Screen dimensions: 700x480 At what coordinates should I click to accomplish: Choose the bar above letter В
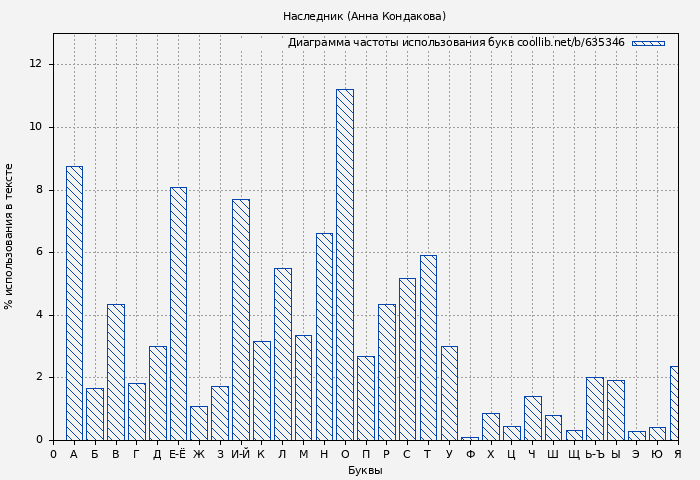tap(116, 372)
